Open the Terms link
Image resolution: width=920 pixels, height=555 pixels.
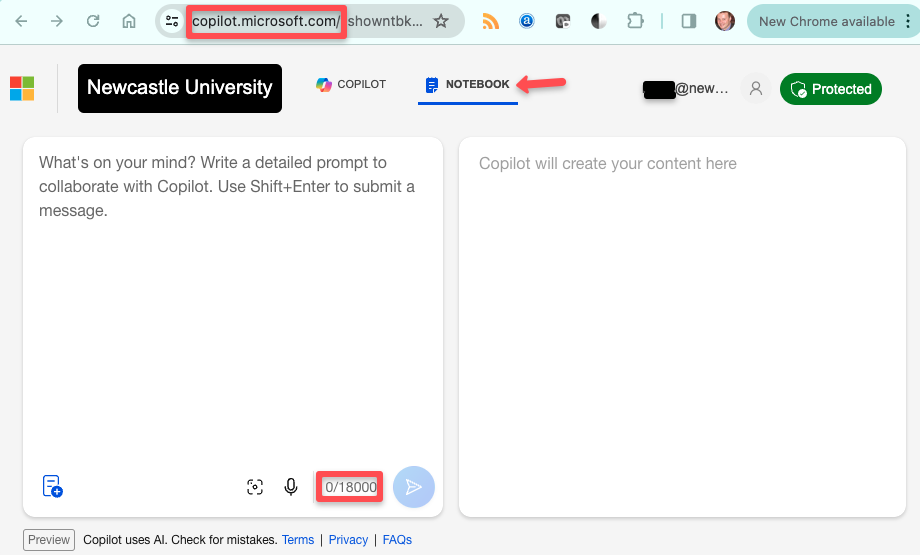click(298, 540)
